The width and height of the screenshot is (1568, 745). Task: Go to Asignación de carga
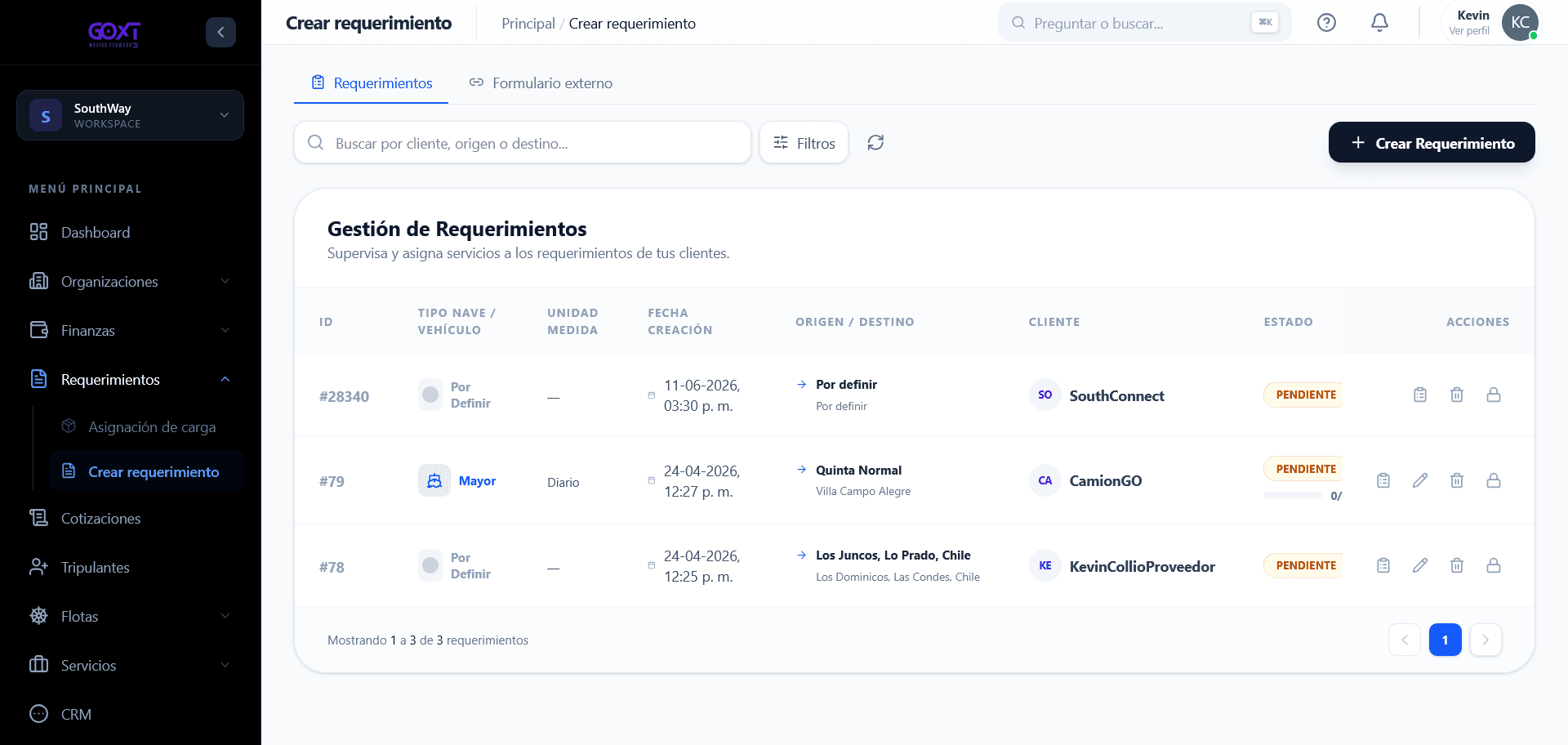point(147,427)
